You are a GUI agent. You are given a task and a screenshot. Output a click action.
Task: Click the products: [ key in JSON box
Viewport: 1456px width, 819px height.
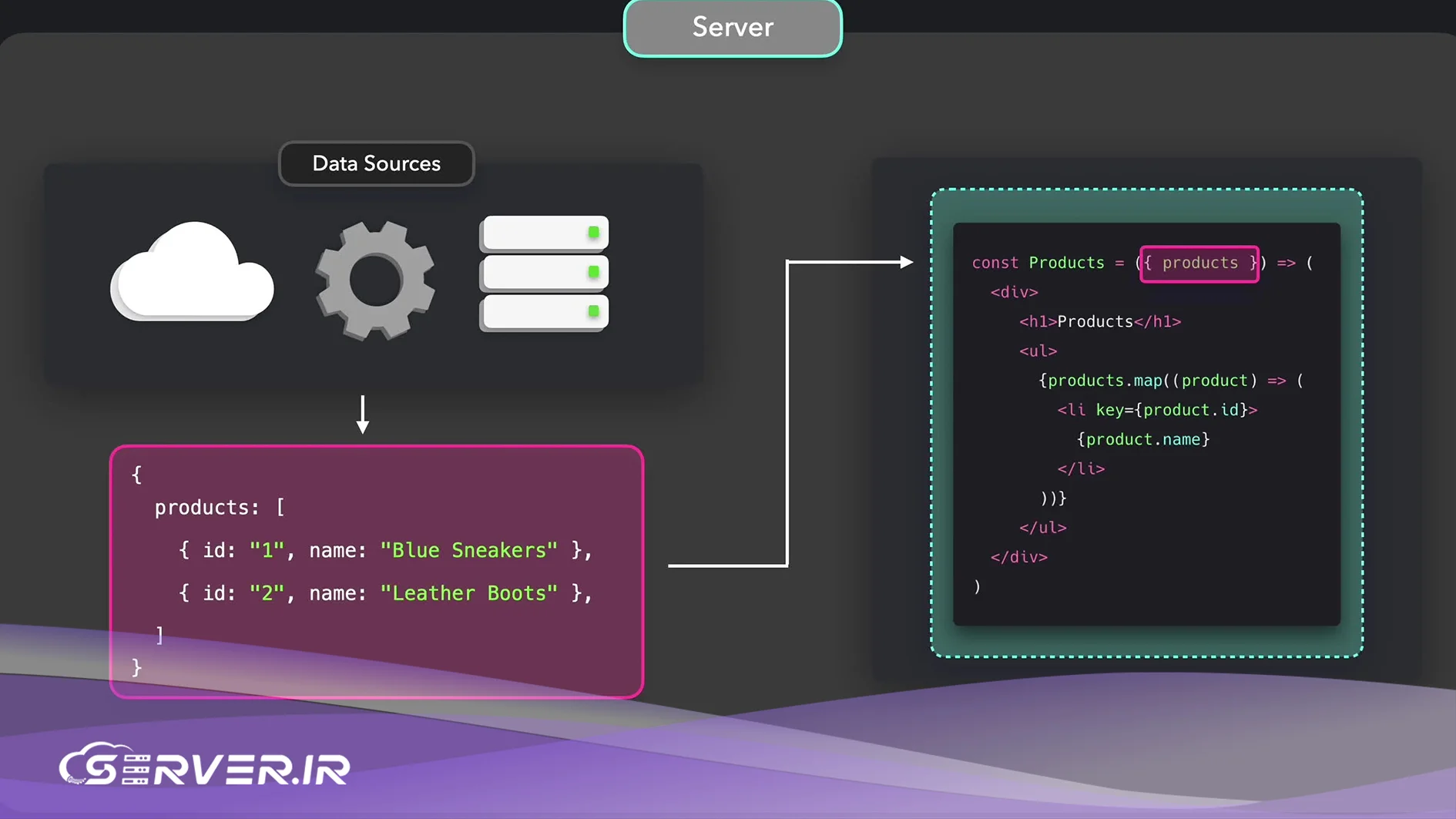click(220, 508)
